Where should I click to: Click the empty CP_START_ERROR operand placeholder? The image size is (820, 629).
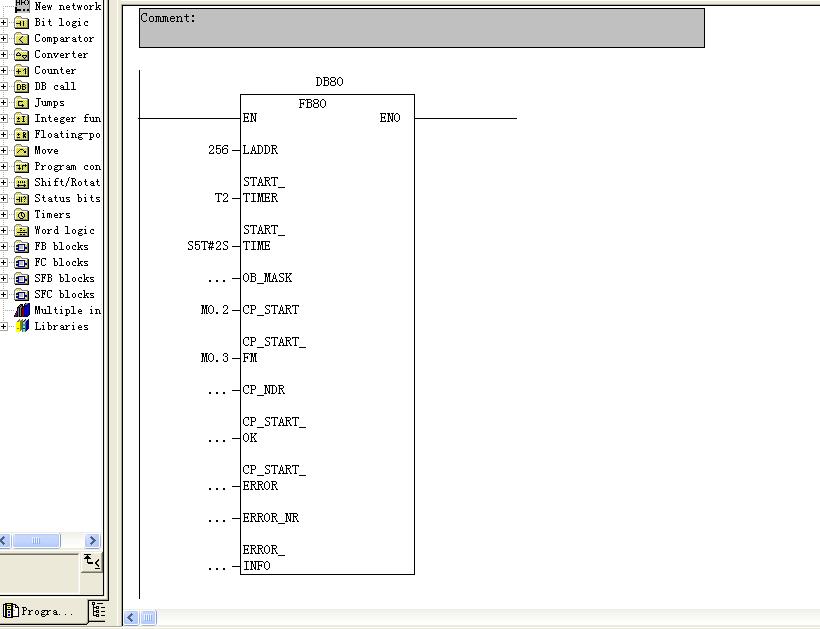pyautogui.click(x=217, y=487)
